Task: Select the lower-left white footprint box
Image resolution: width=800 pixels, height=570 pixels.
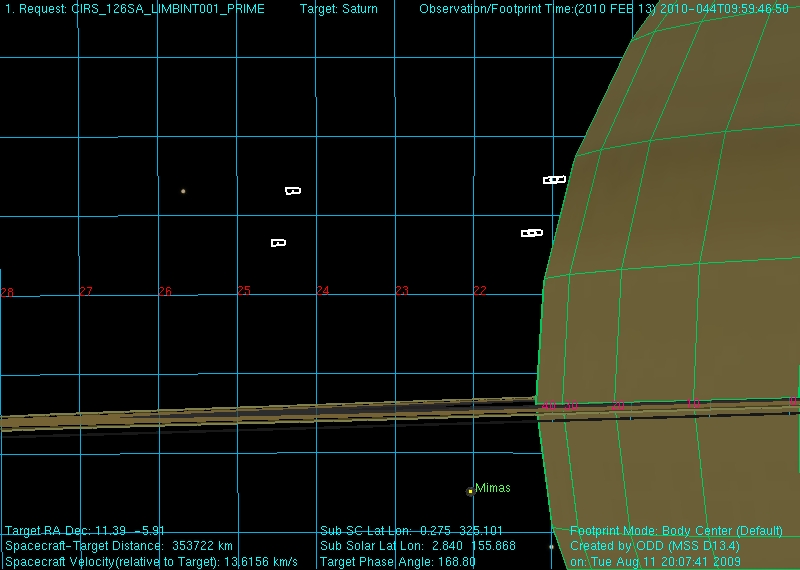Action: click(x=278, y=242)
